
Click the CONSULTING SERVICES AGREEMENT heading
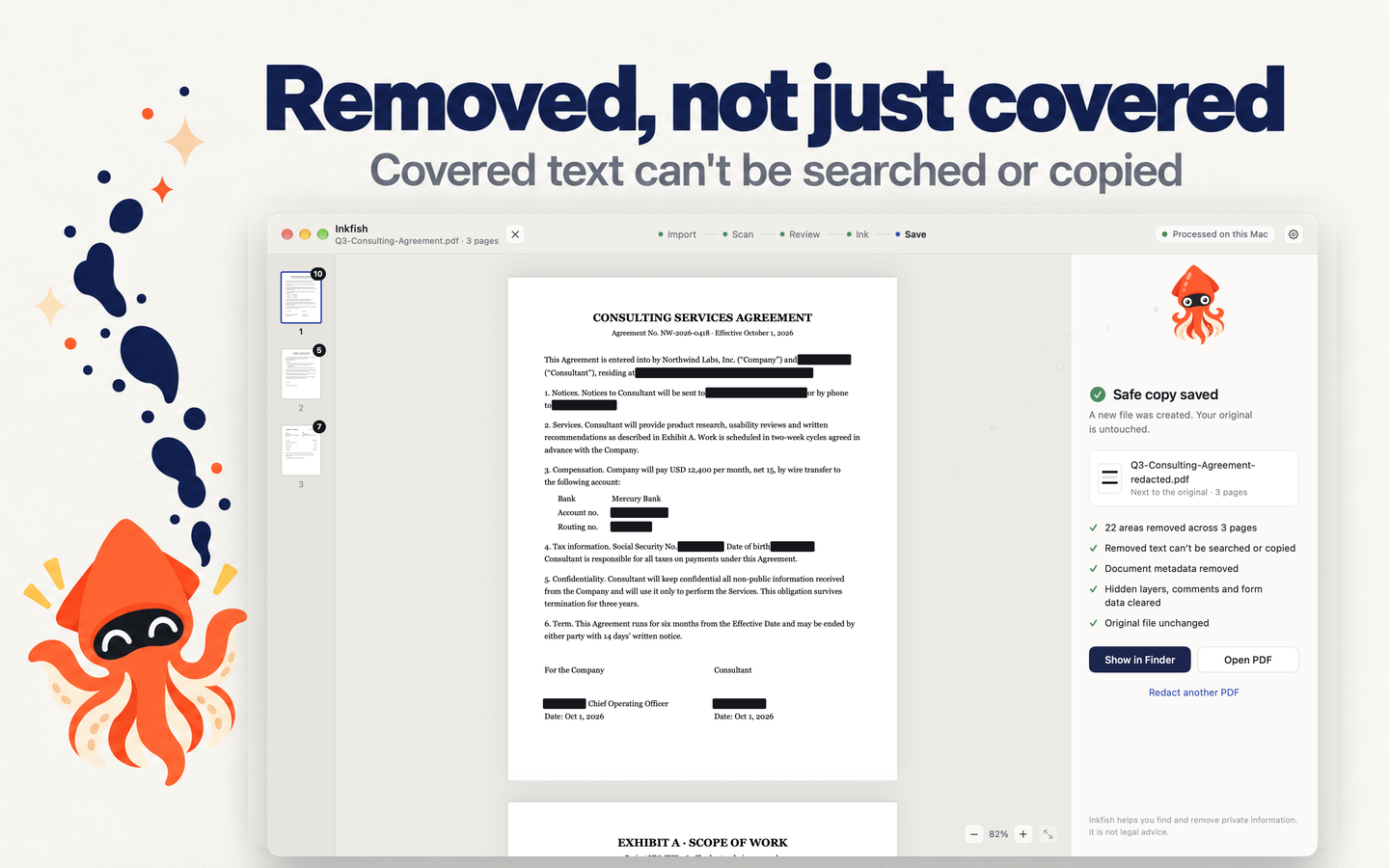click(702, 317)
